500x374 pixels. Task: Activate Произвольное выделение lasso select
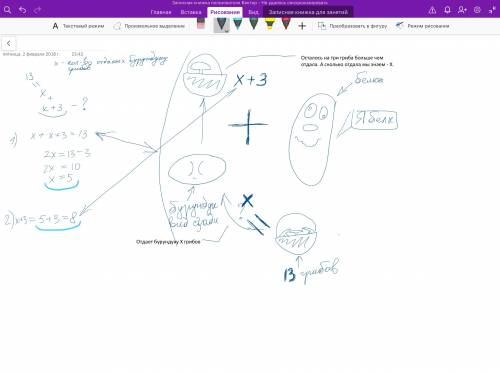click(x=149, y=26)
